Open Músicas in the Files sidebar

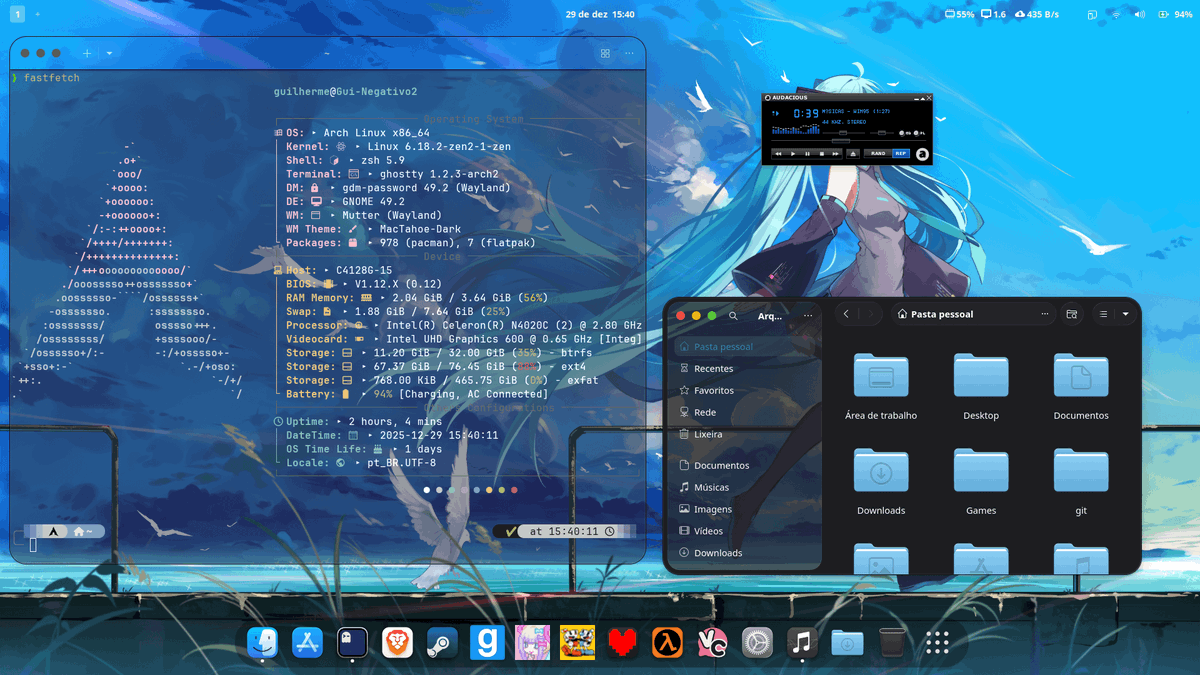[x=745, y=487]
